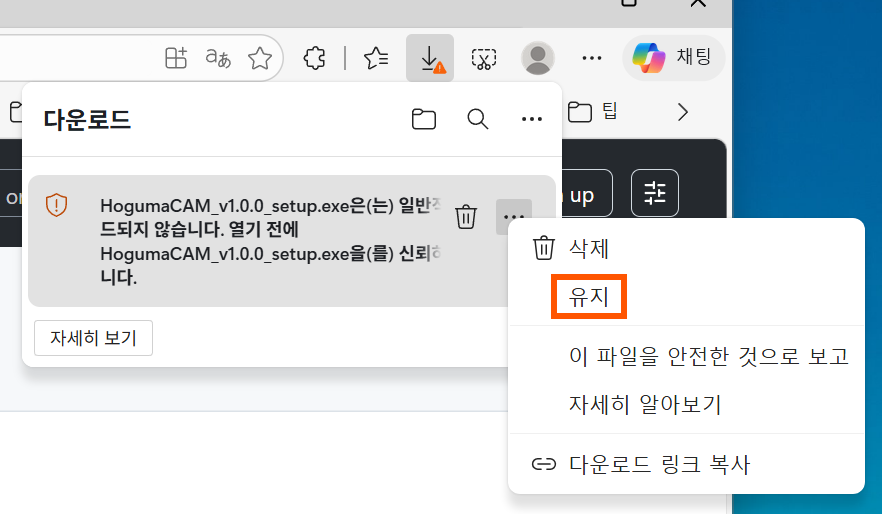Click the HogumaCAM_v1.0.0_setup.exe warning text
The image size is (882, 514).
(x=270, y=241)
